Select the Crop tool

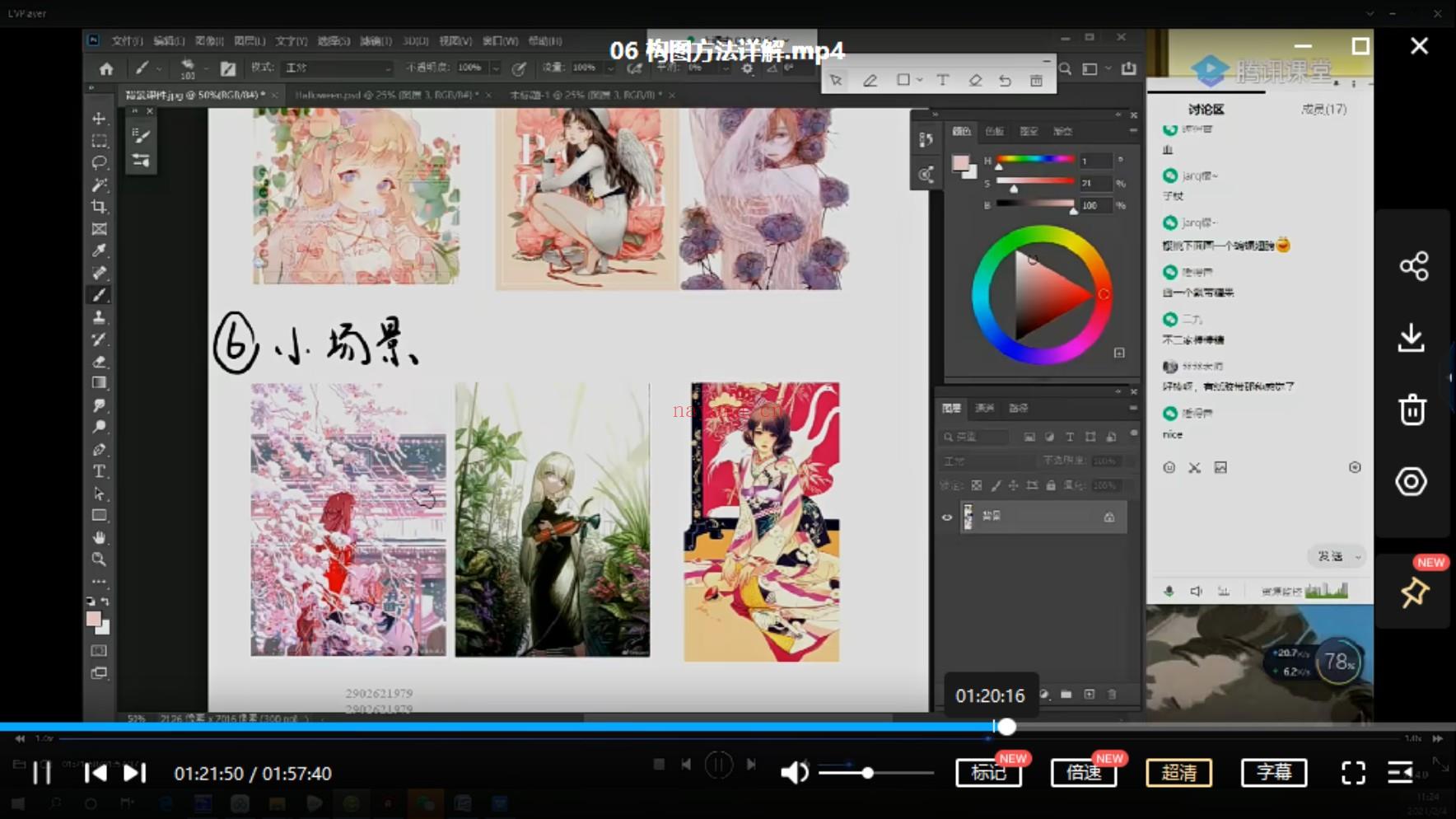point(99,207)
